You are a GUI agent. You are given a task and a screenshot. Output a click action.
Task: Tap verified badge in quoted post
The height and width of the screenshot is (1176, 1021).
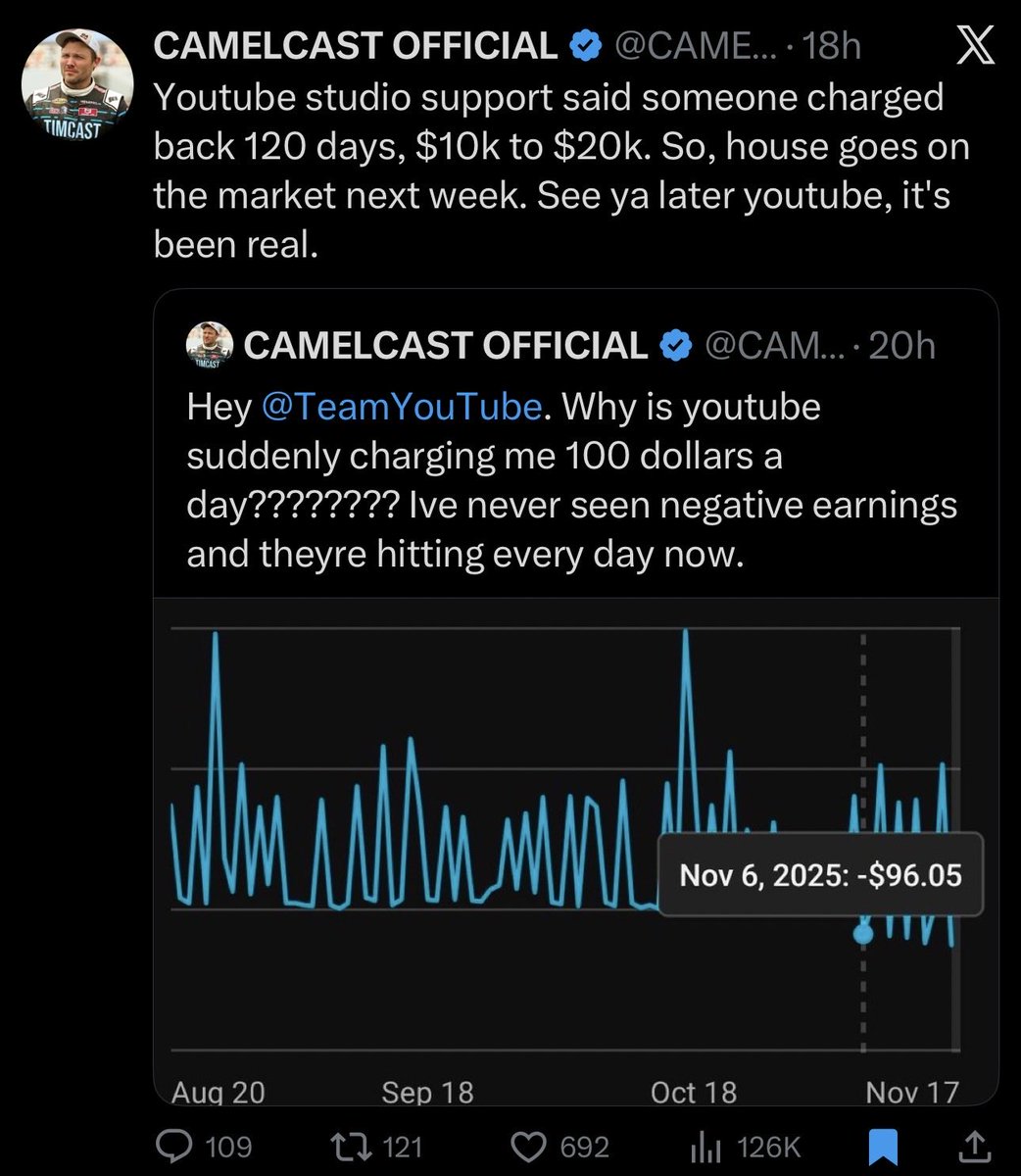point(675,345)
